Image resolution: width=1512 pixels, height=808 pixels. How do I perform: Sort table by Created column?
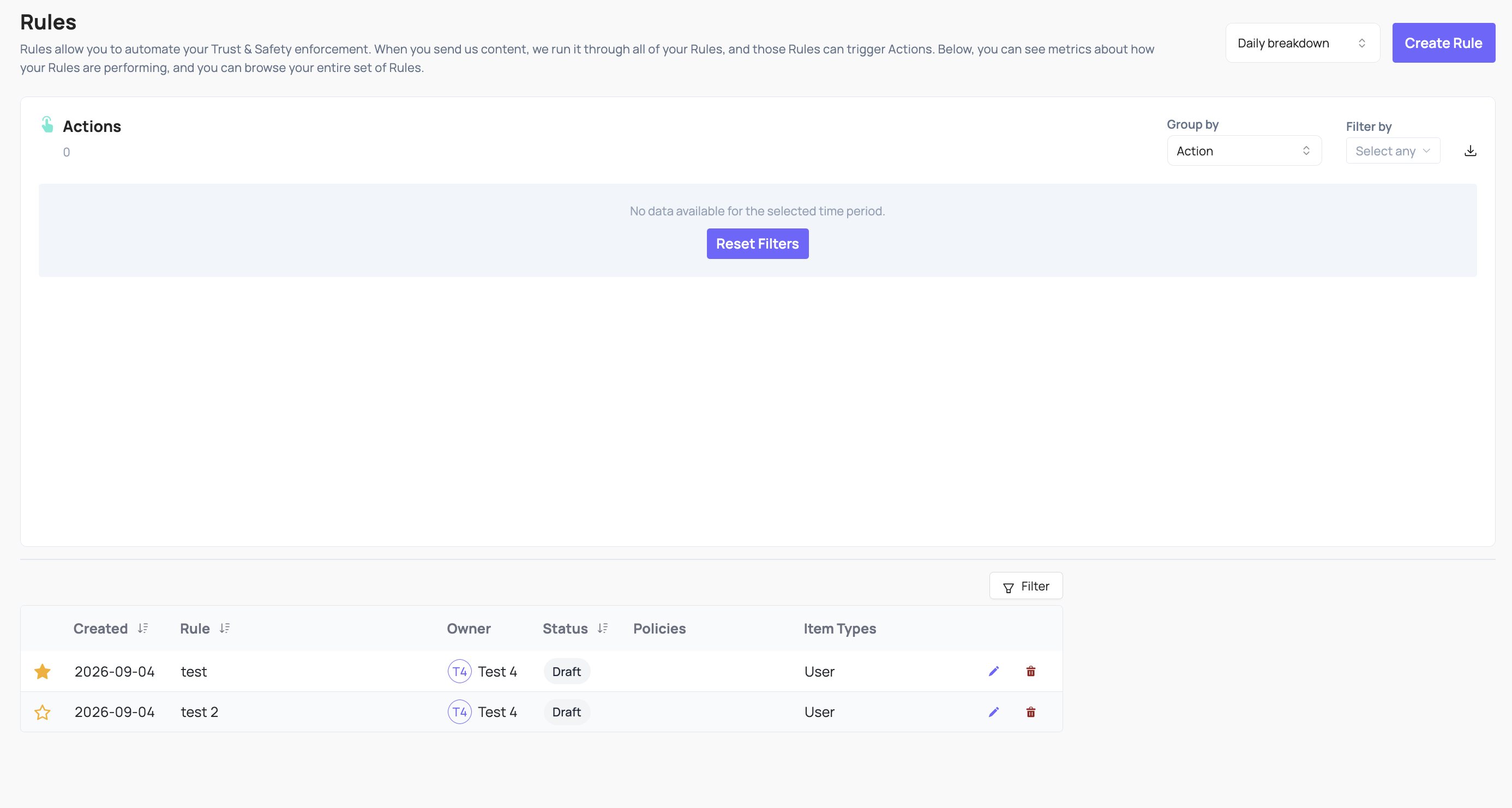[142, 629]
